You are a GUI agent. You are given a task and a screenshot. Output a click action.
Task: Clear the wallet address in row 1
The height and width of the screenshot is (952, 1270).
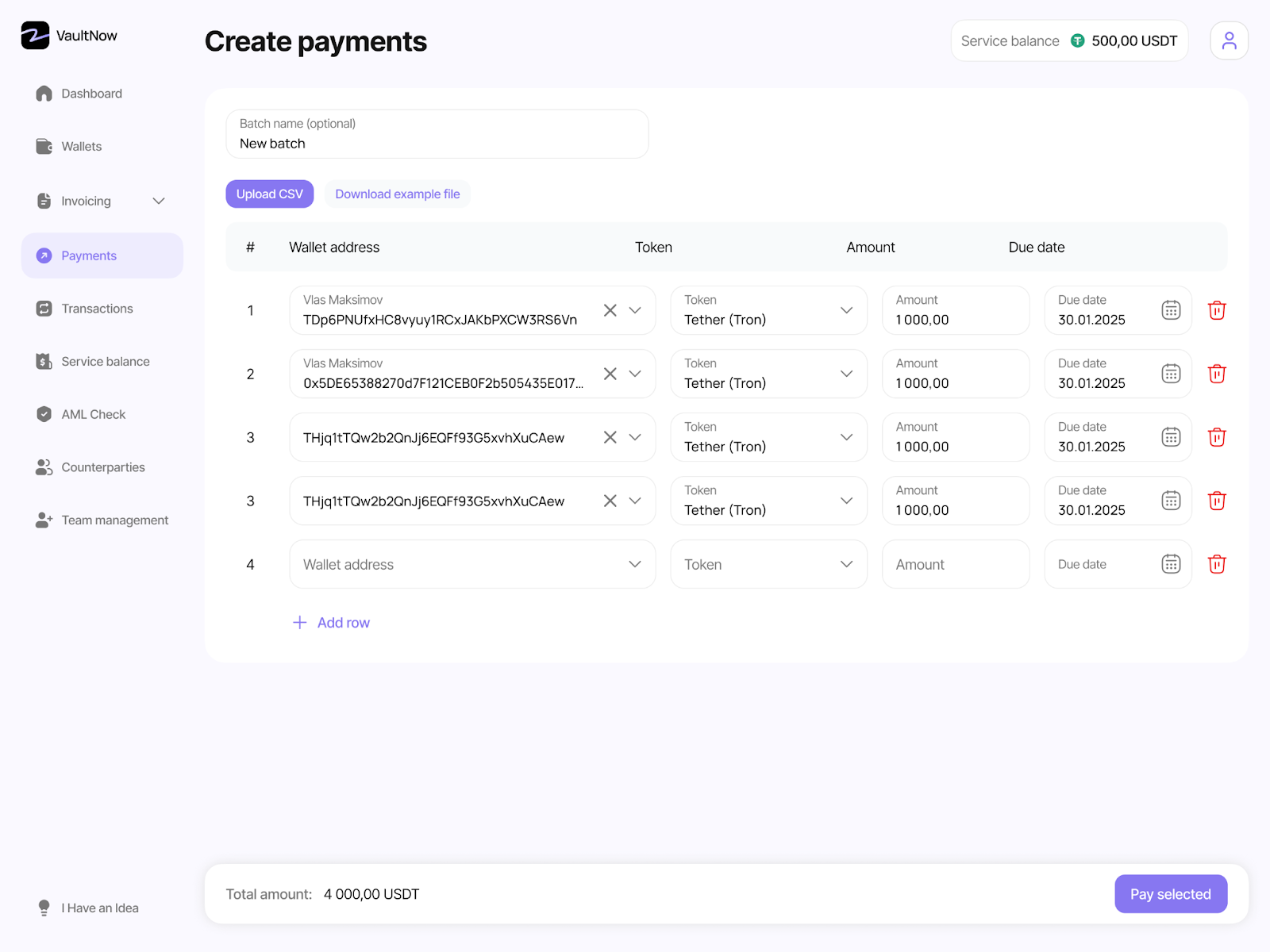coord(610,310)
